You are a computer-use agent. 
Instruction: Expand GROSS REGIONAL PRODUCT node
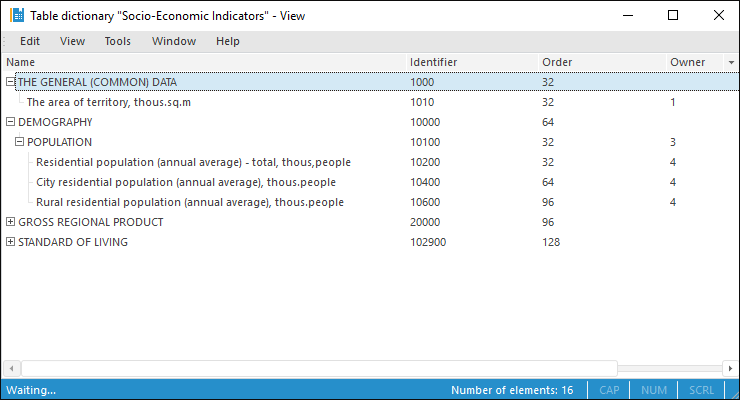10,222
